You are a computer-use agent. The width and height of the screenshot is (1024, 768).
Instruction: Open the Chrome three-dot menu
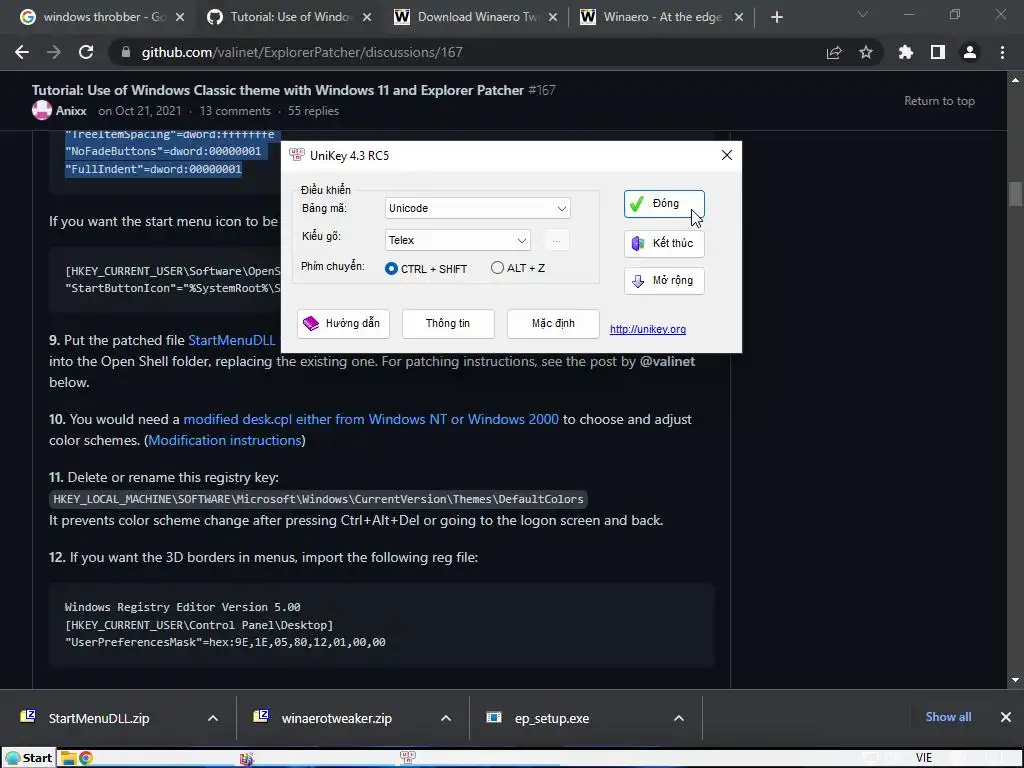(1002, 52)
